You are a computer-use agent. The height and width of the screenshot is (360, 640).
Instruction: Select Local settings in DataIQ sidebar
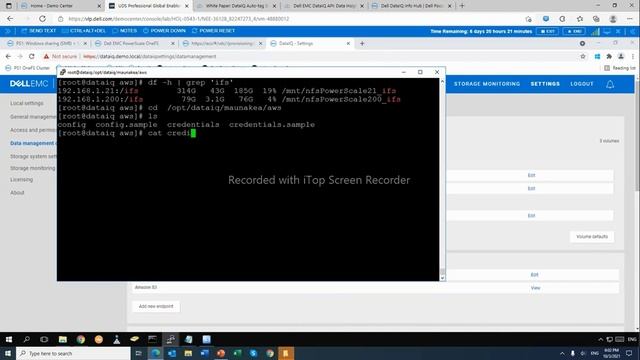[x=27, y=103]
